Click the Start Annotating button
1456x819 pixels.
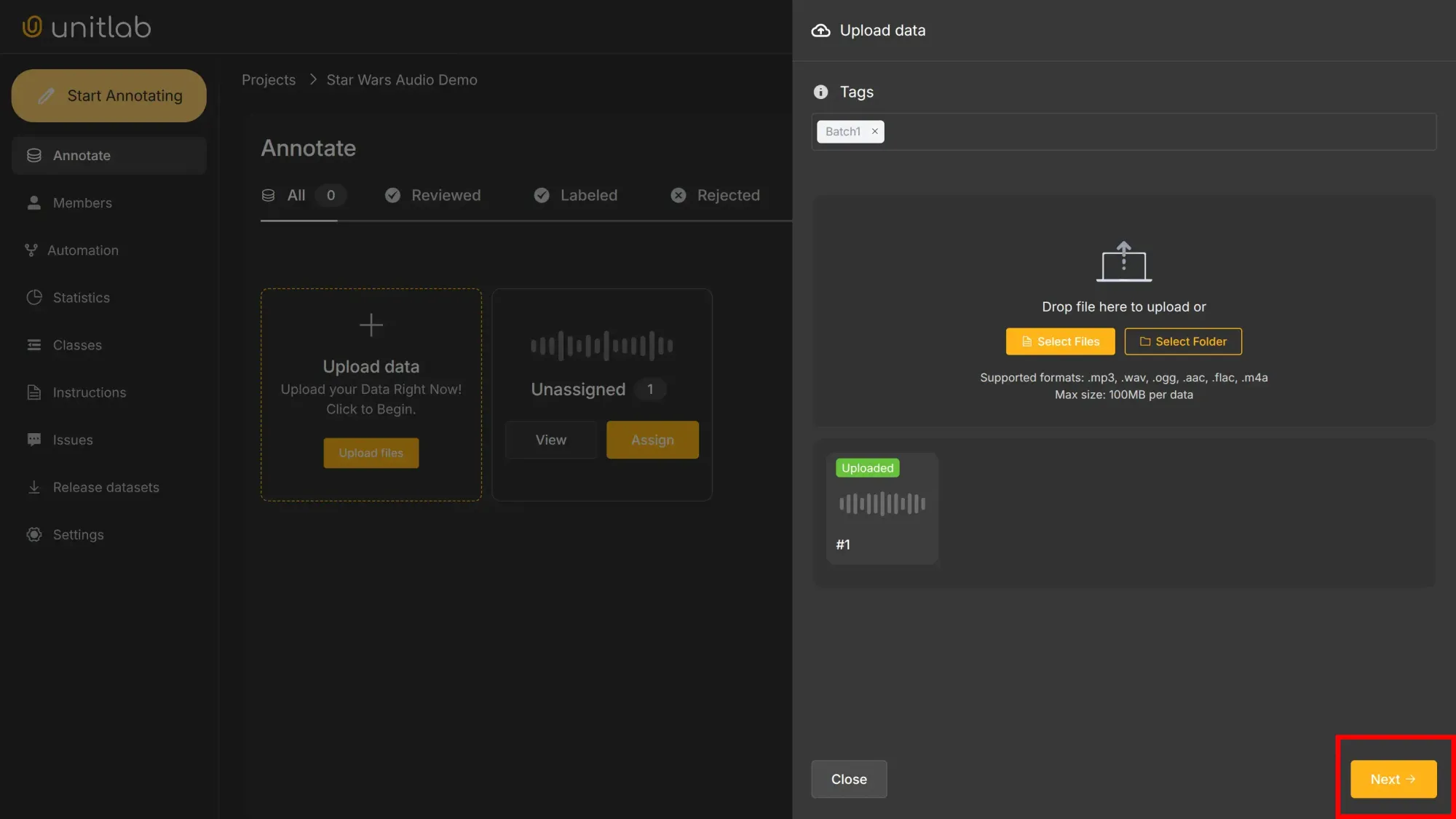(108, 95)
